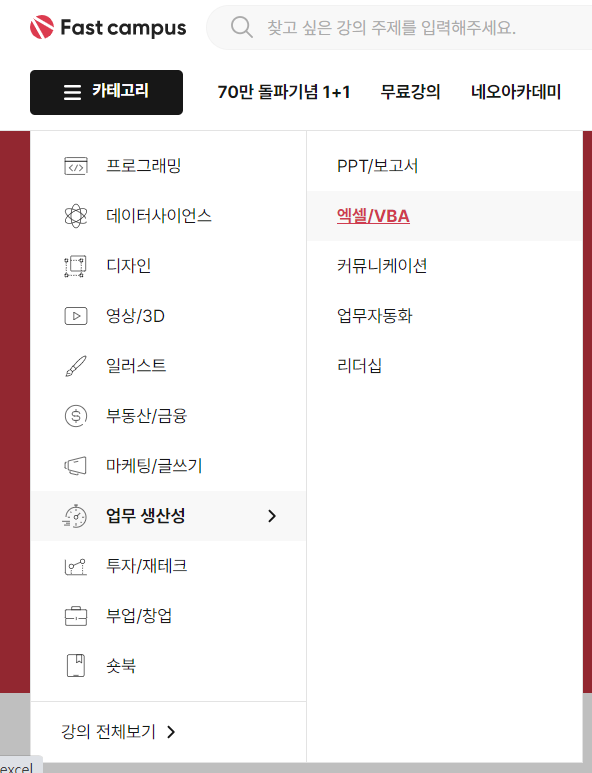This screenshot has height=773, width=592.
Task: Focus the course topic search field
Action: pos(399,28)
